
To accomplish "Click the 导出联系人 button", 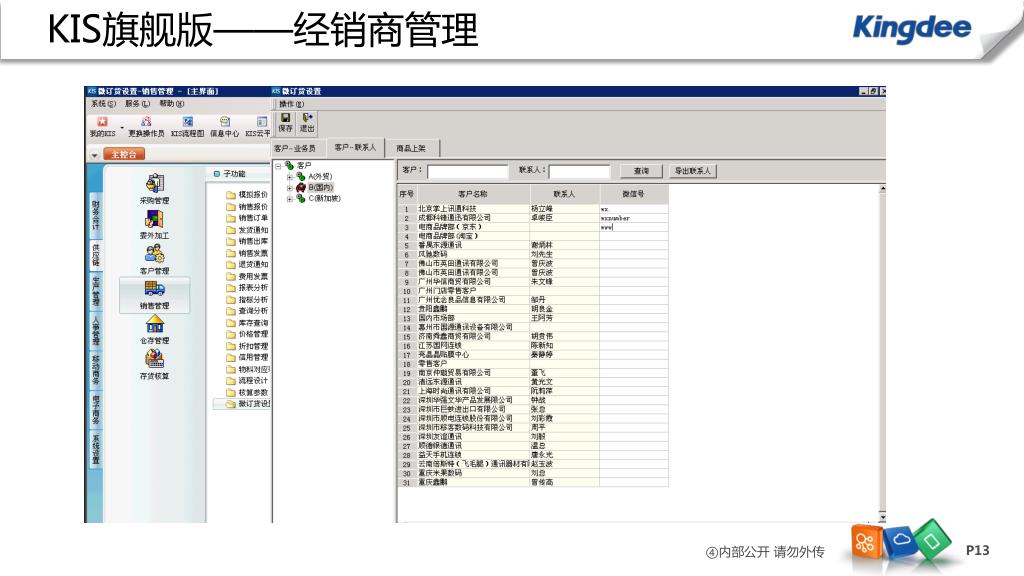I will [x=692, y=171].
